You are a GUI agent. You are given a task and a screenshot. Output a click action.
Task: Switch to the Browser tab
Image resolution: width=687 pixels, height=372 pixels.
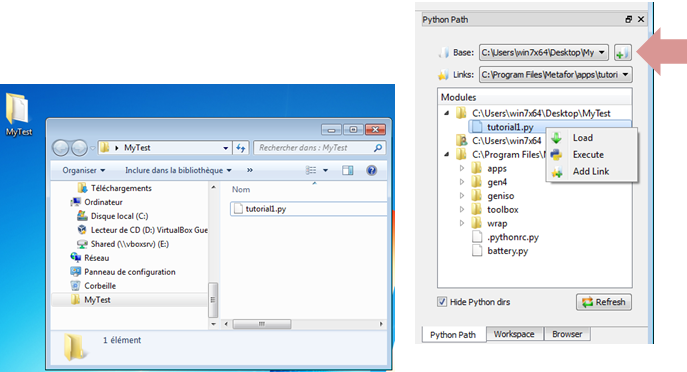click(x=567, y=334)
